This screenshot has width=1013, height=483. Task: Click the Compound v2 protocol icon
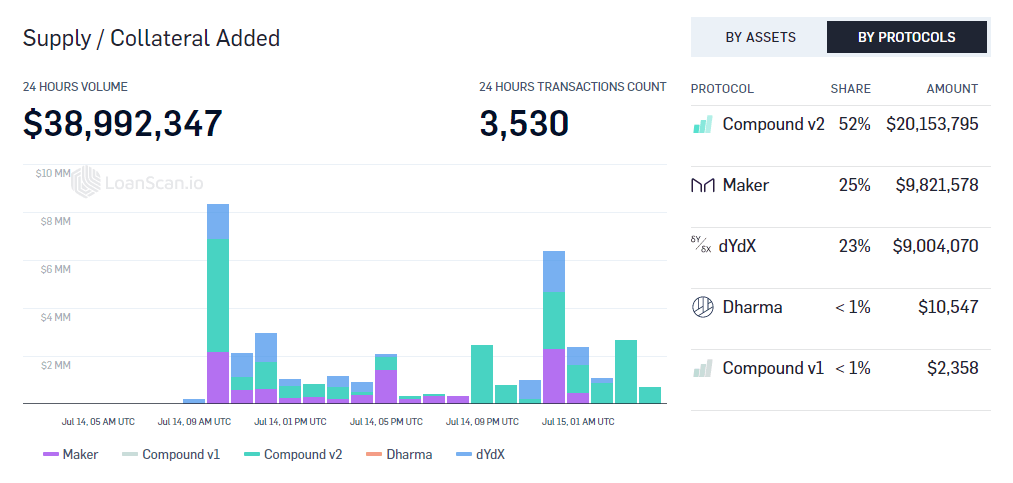702,124
